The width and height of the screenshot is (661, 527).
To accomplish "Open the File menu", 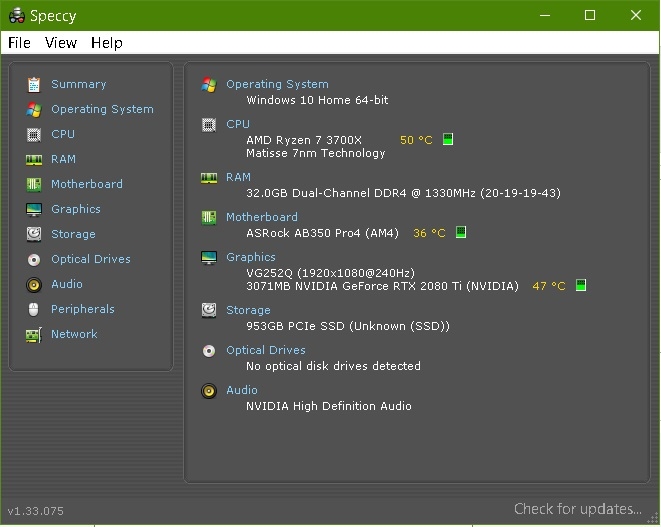I will [x=19, y=43].
